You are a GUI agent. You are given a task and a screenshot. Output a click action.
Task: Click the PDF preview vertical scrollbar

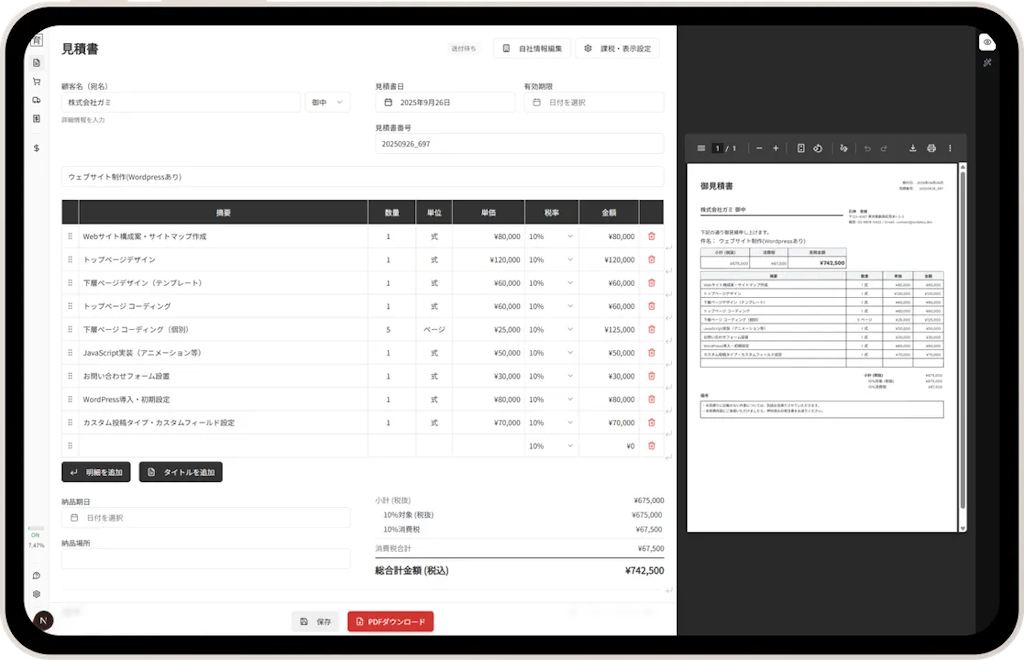tap(963, 340)
